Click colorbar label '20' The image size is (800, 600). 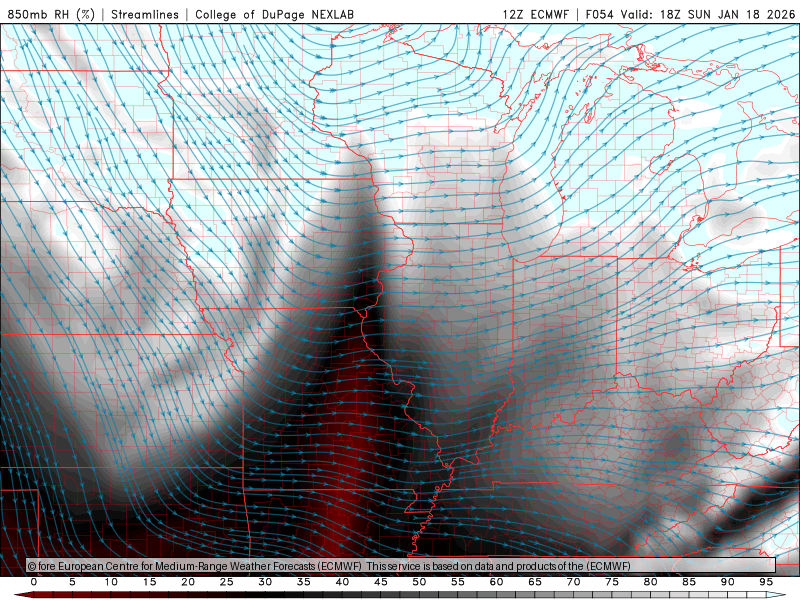188,582
